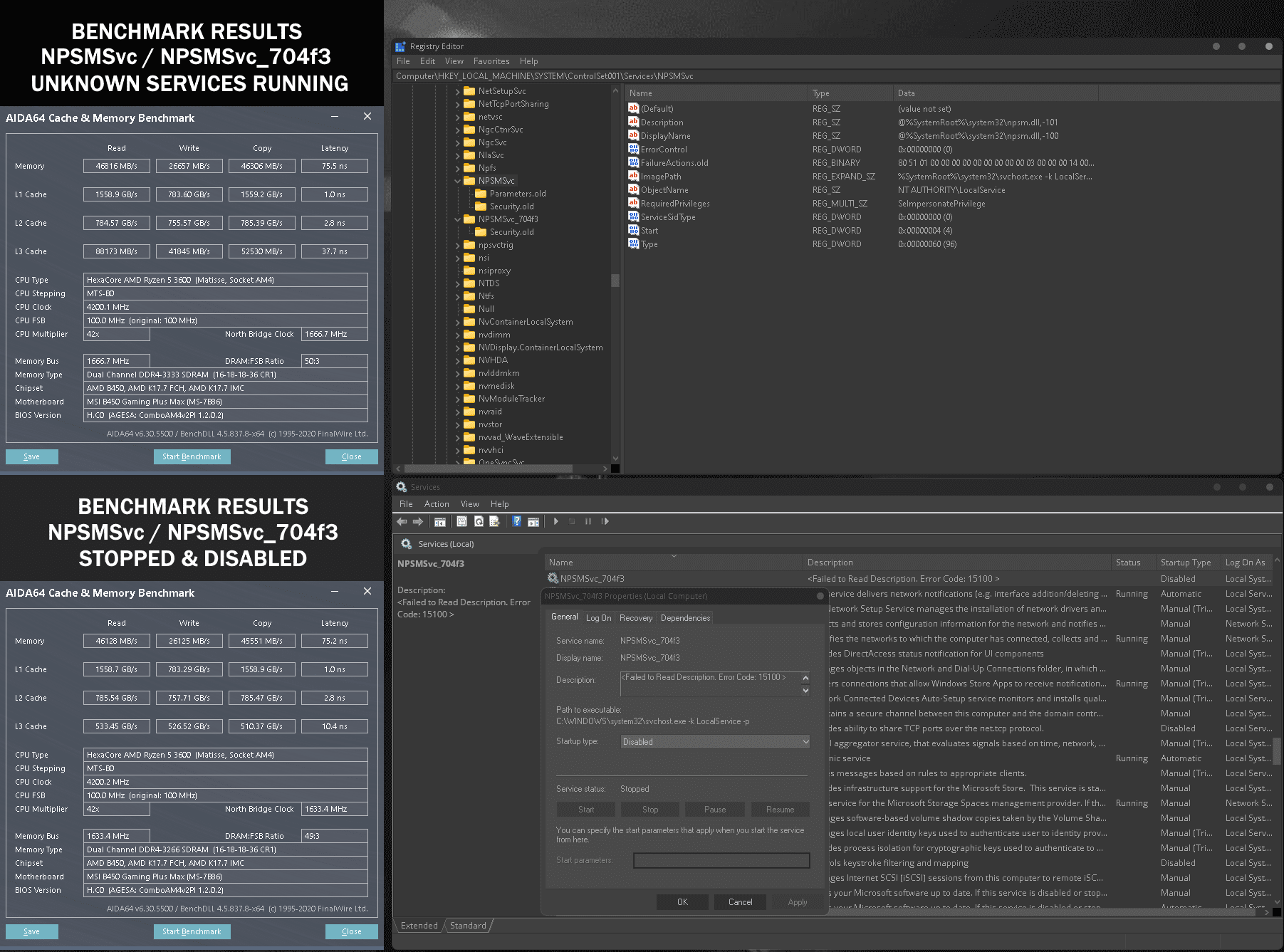Open the Registry Editor Favorites menu

[x=491, y=61]
